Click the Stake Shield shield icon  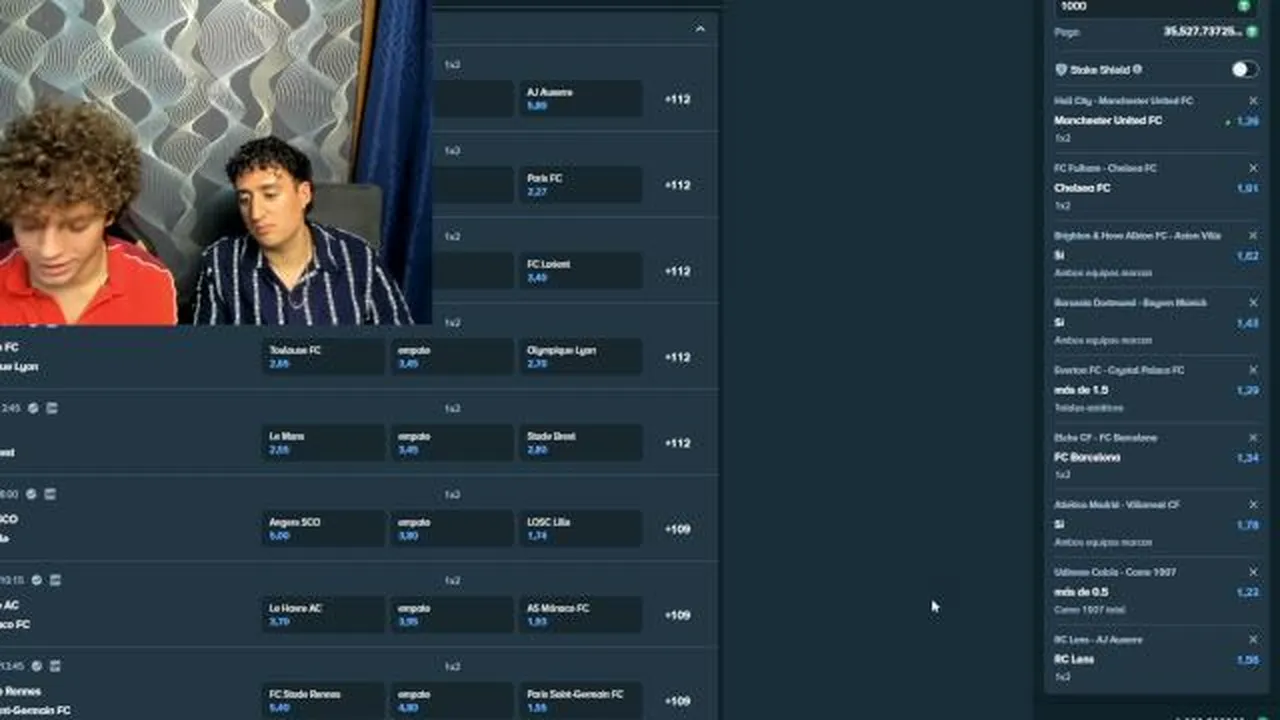click(x=1061, y=70)
